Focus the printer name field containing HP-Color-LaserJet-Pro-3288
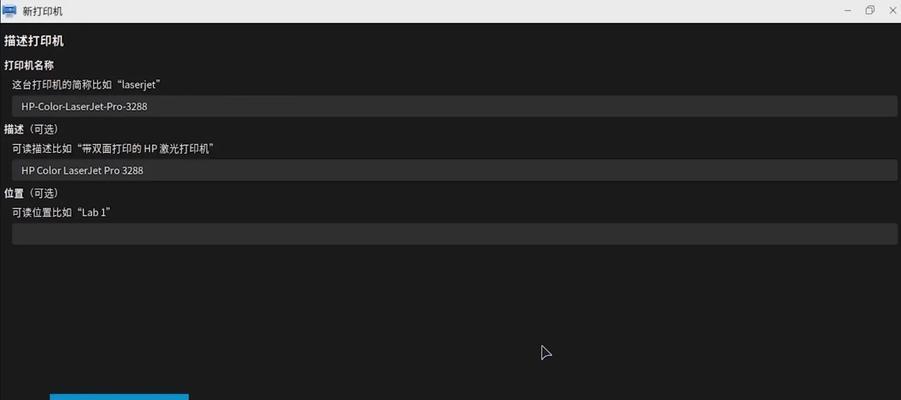This screenshot has width=901, height=400. point(454,106)
